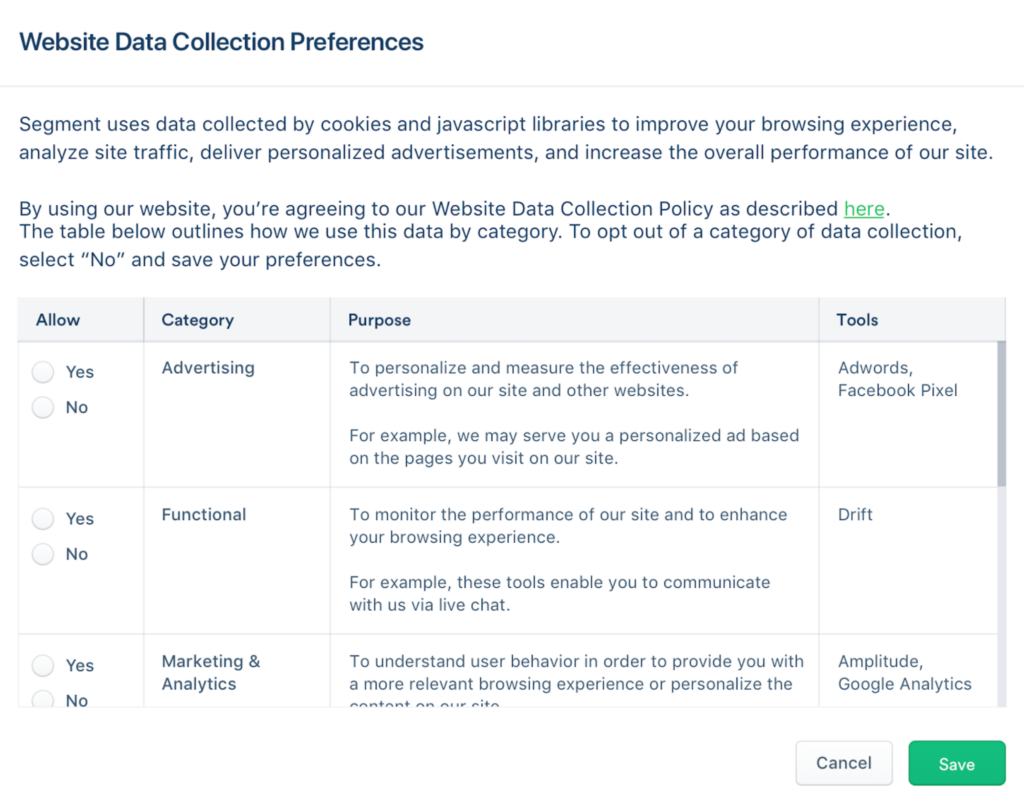Opt out of Functional by selecting No
This screenshot has width=1024, height=812.
click(x=42, y=554)
